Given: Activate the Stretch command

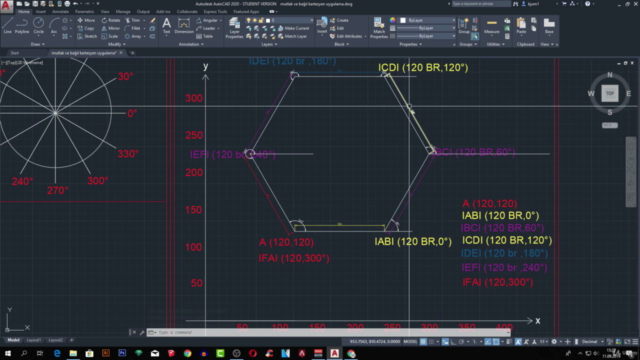Looking at the screenshot, I should pos(87,36).
